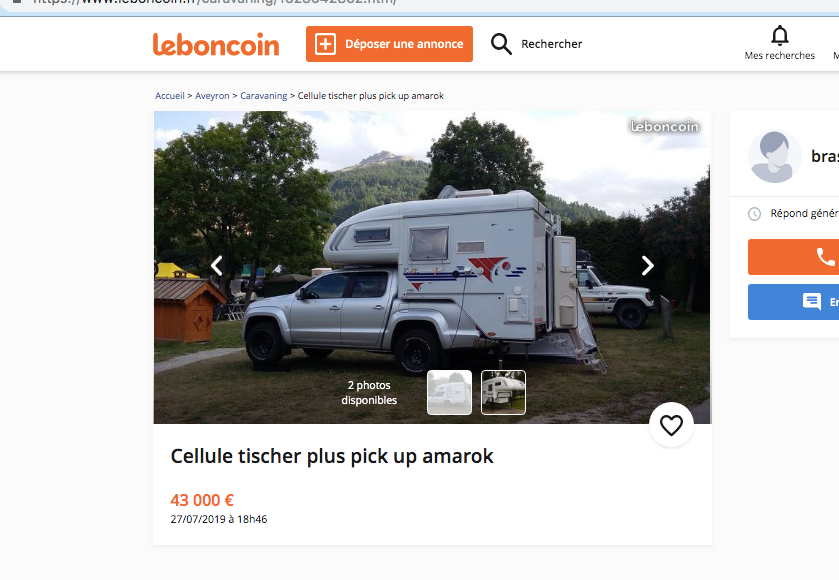
Task: Go to Accueil breadcrumb link
Action: pyautogui.click(x=170, y=96)
